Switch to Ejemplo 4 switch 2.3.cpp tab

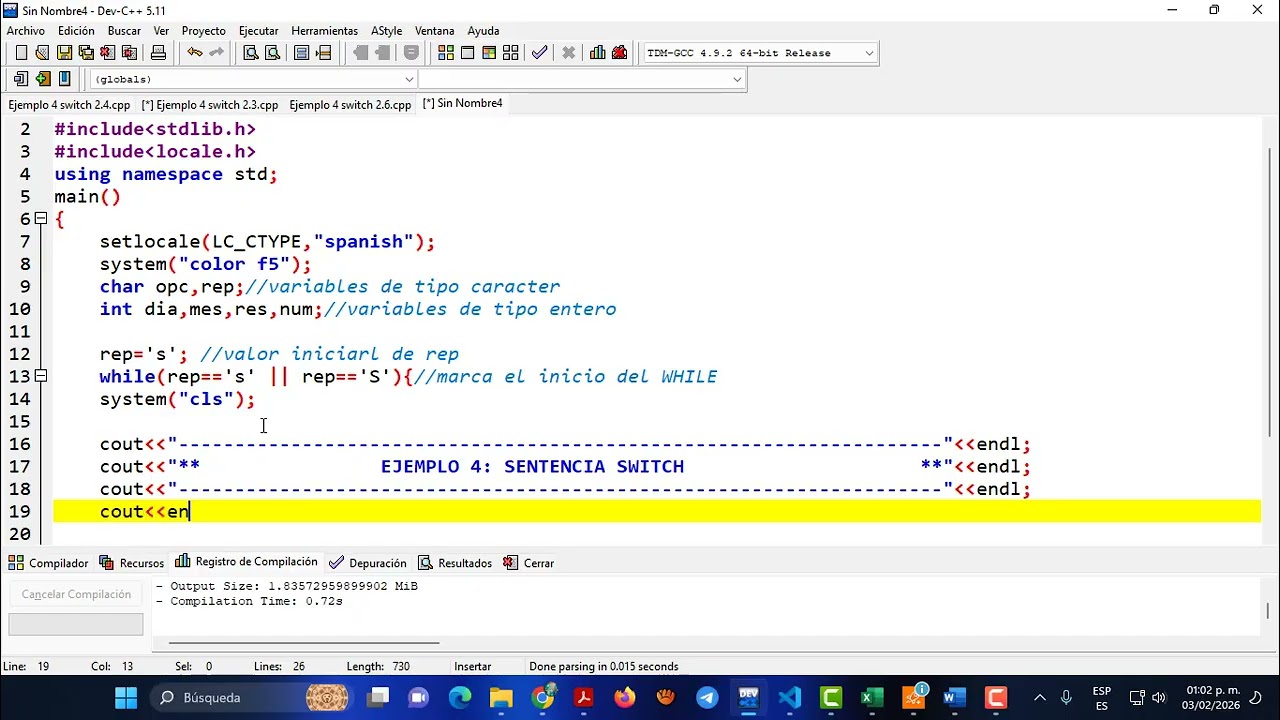pos(210,104)
